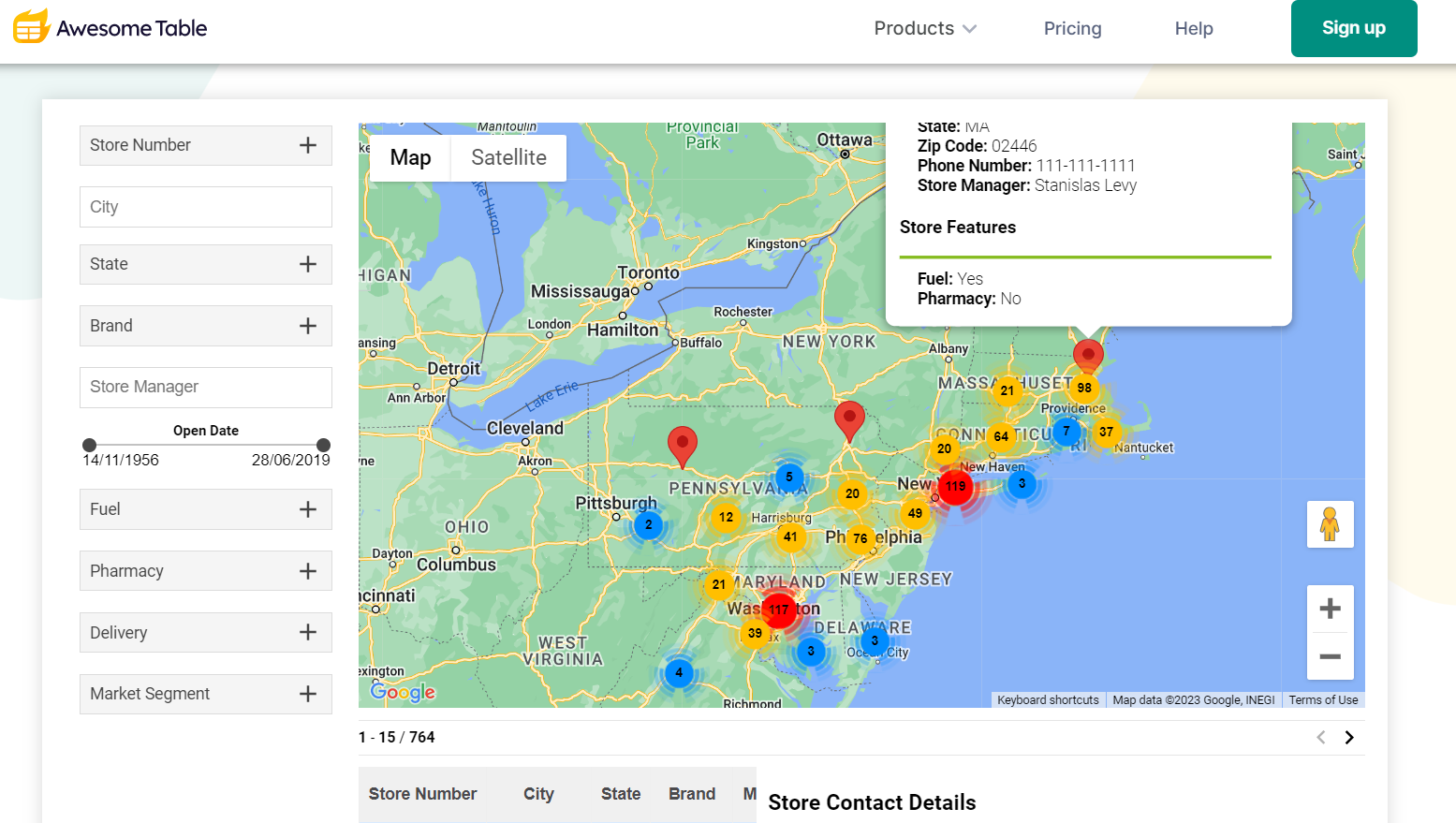1456x823 pixels.
Task: Expand the Brand filter
Action: pos(206,326)
